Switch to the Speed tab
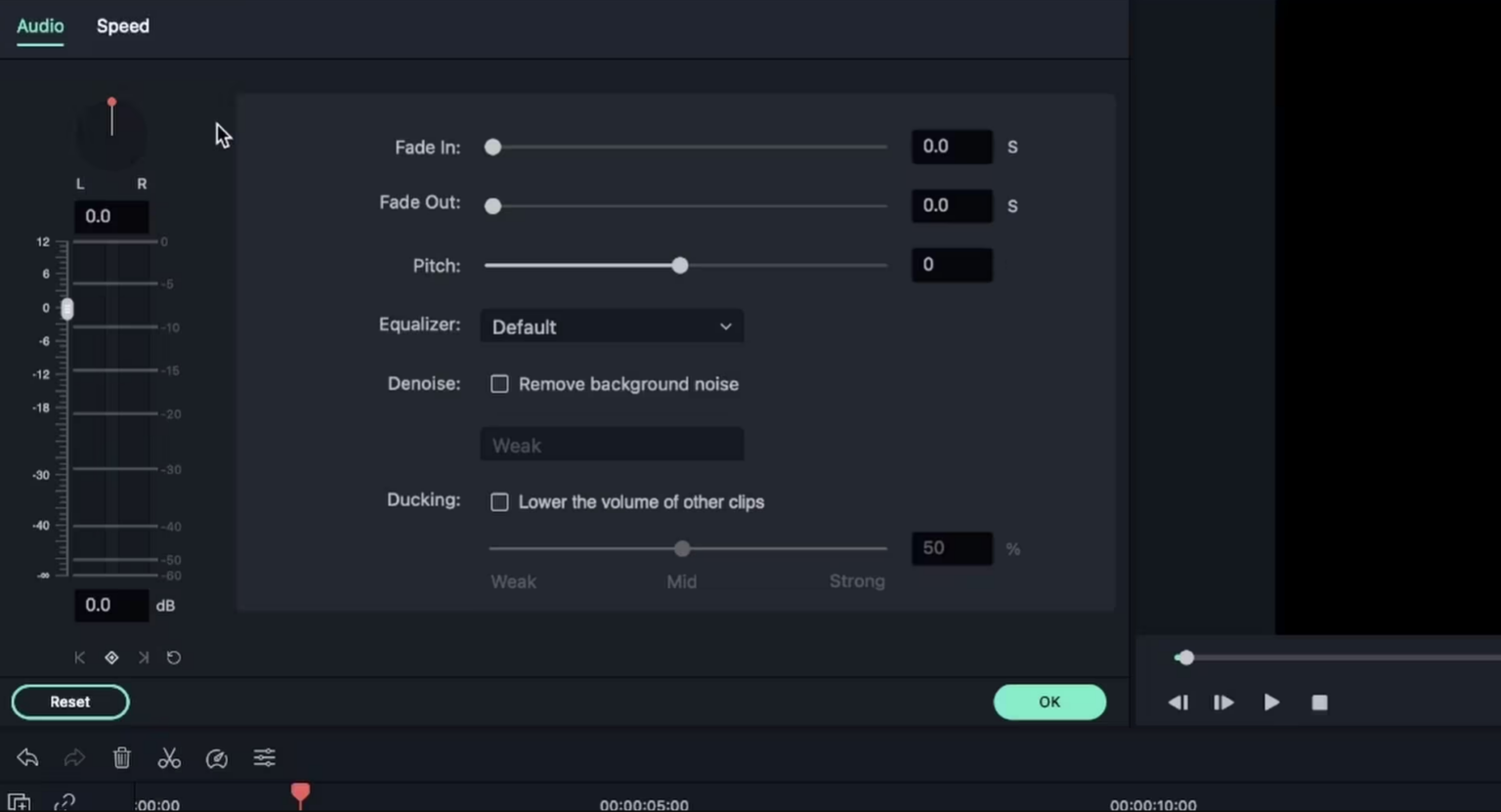 [122, 26]
